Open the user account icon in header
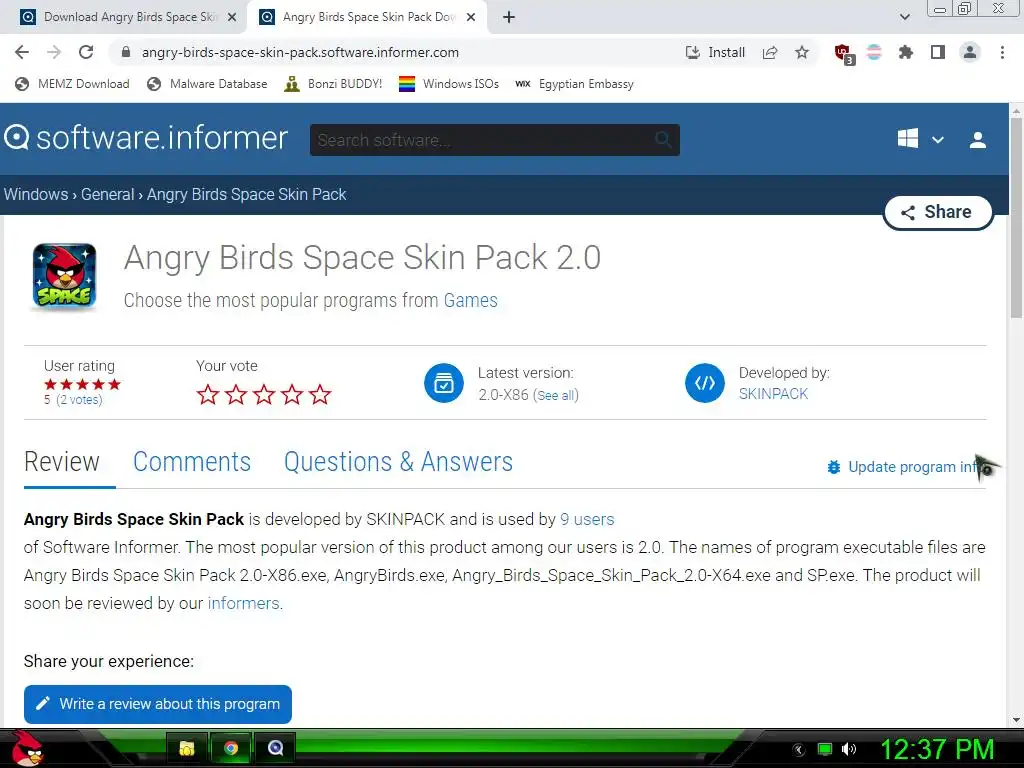Screen dimensions: 1024x768 [978, 140]
